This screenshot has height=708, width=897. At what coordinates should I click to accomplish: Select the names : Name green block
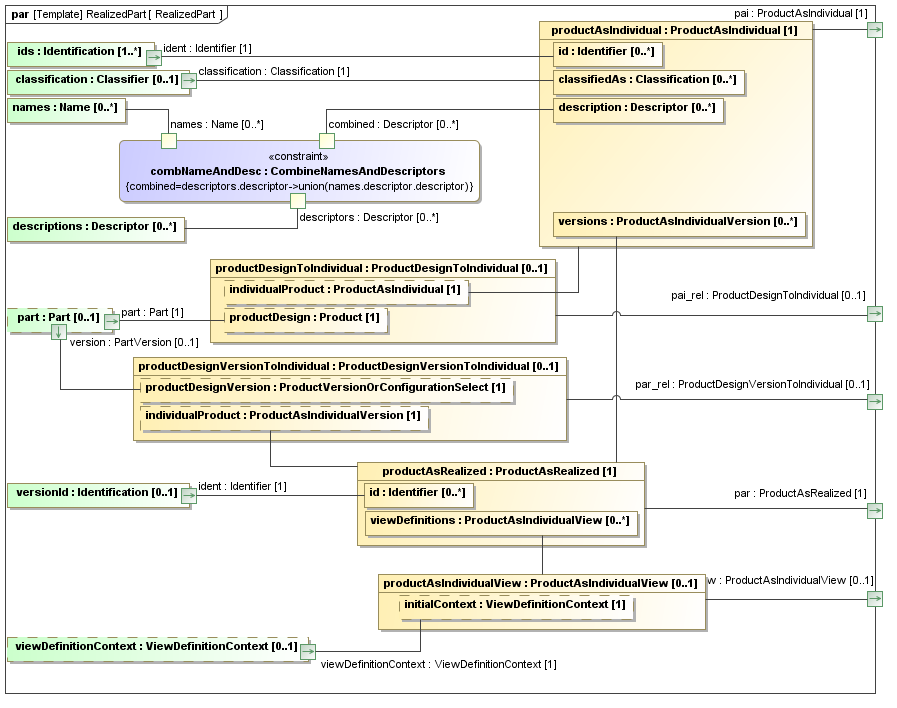point(65,108)
